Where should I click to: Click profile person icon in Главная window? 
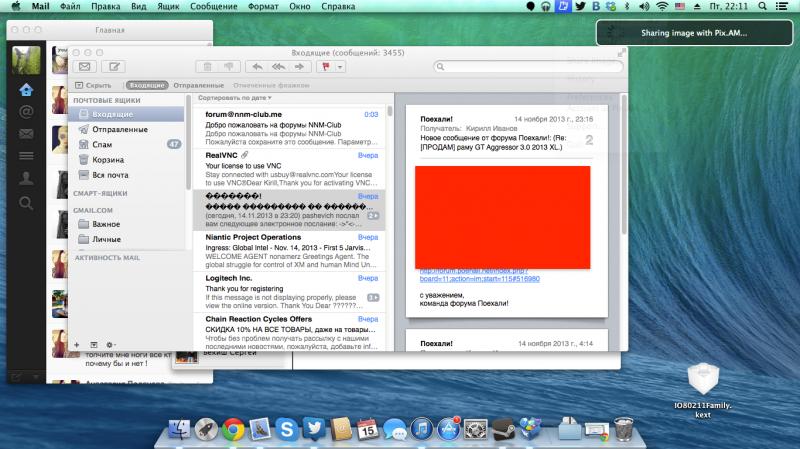[x=26, y=178]
